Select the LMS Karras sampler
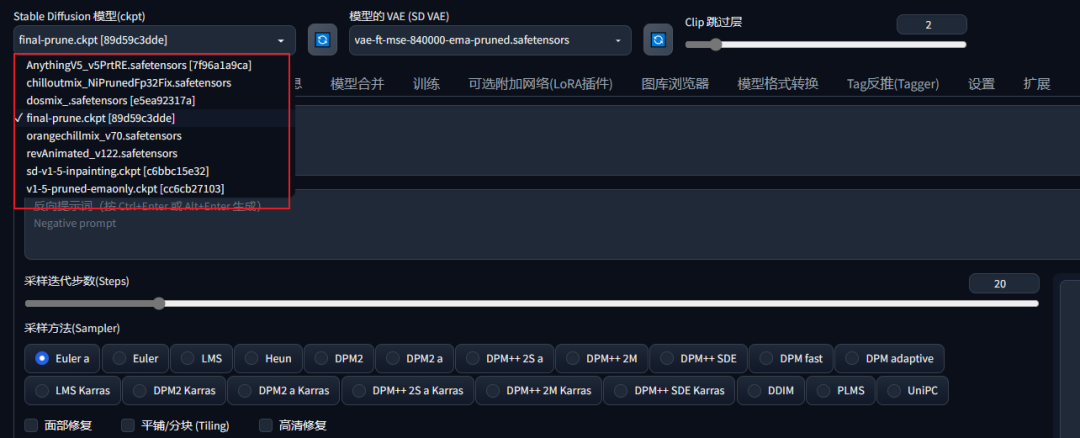Image resolution: width=1080 pixels, height=438 pixels. point(72,390)
